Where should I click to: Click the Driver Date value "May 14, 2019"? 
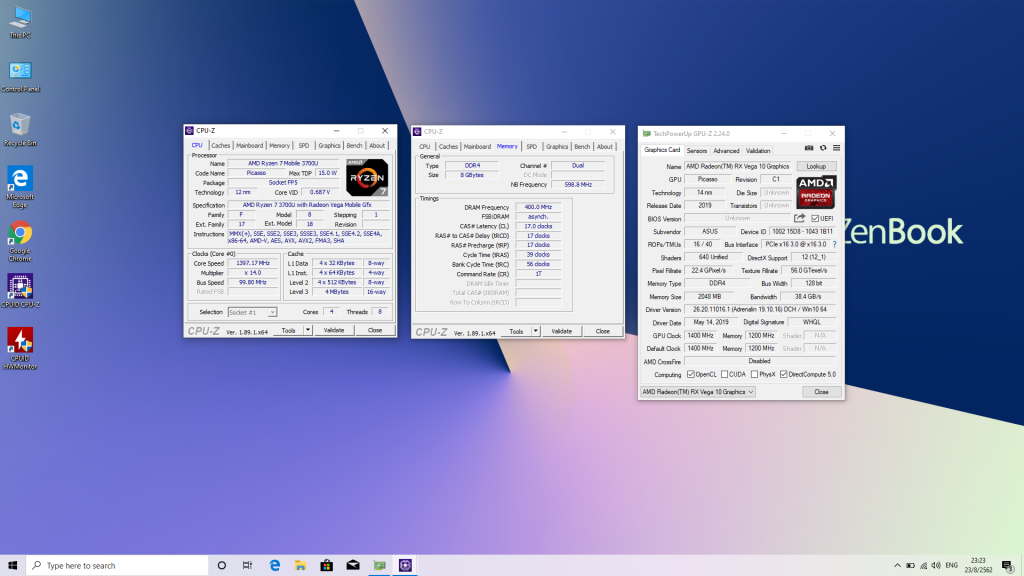711,323
